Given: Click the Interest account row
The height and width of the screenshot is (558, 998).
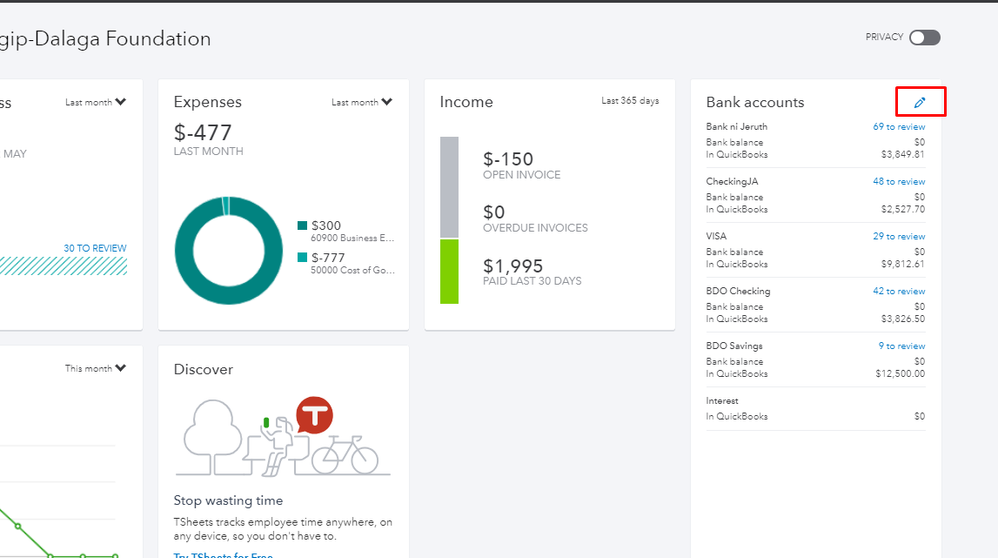Looking at the screenshot, I should pyautogui.click(x=815, y=408).
